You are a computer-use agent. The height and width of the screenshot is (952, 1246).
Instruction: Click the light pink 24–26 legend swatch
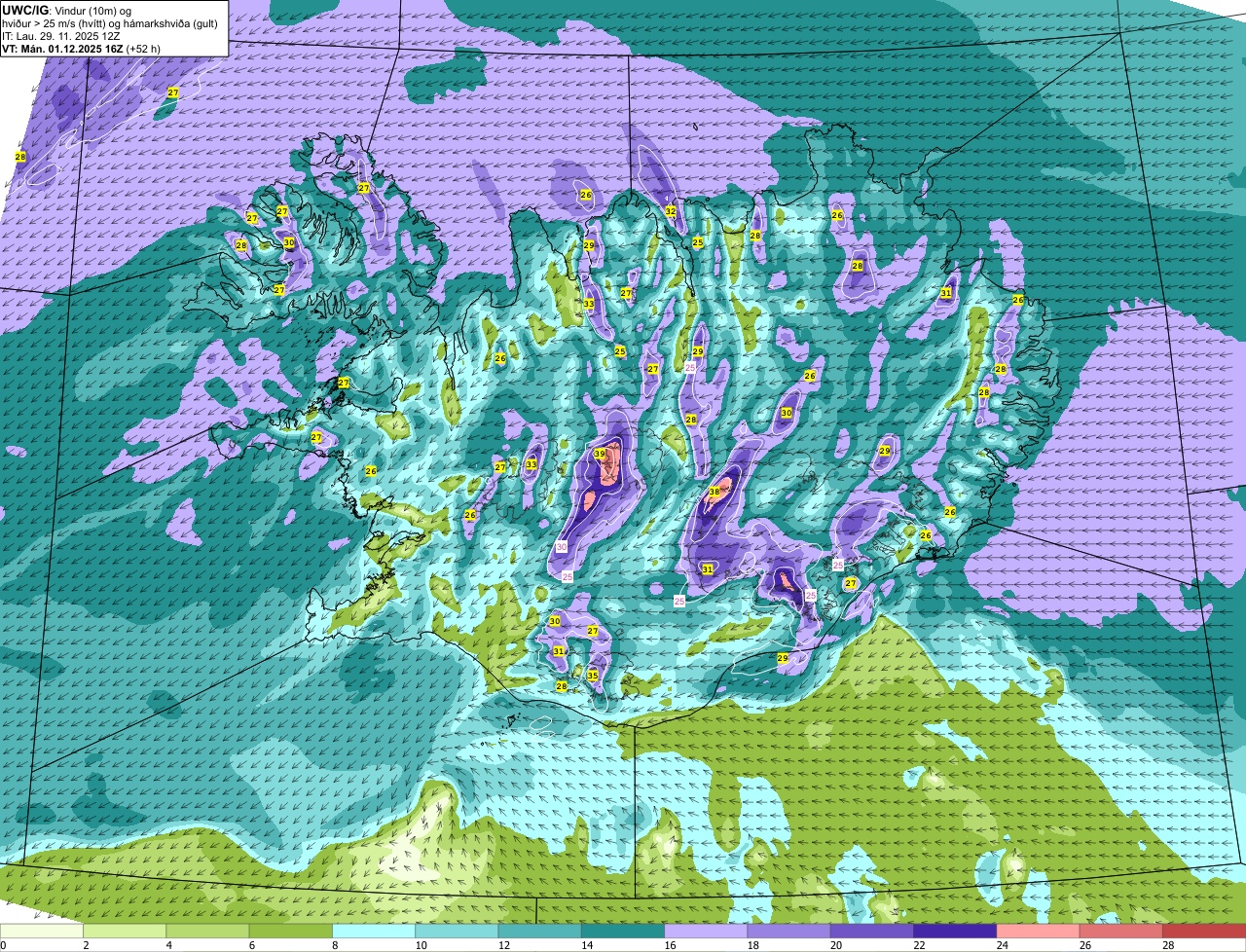pyautogui.click(x=1039, y=932)
